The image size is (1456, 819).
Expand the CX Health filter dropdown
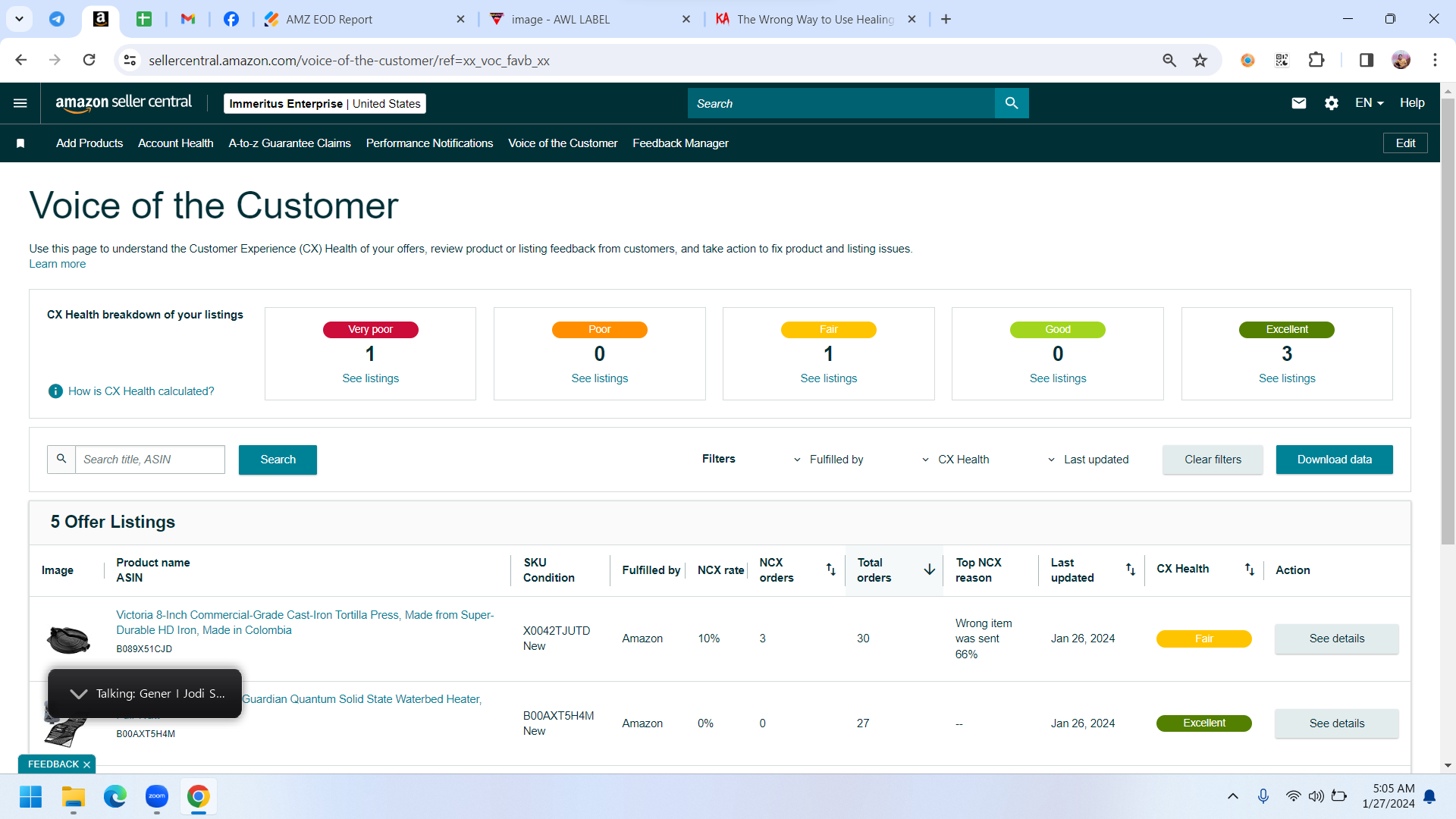tap(955, 460)
